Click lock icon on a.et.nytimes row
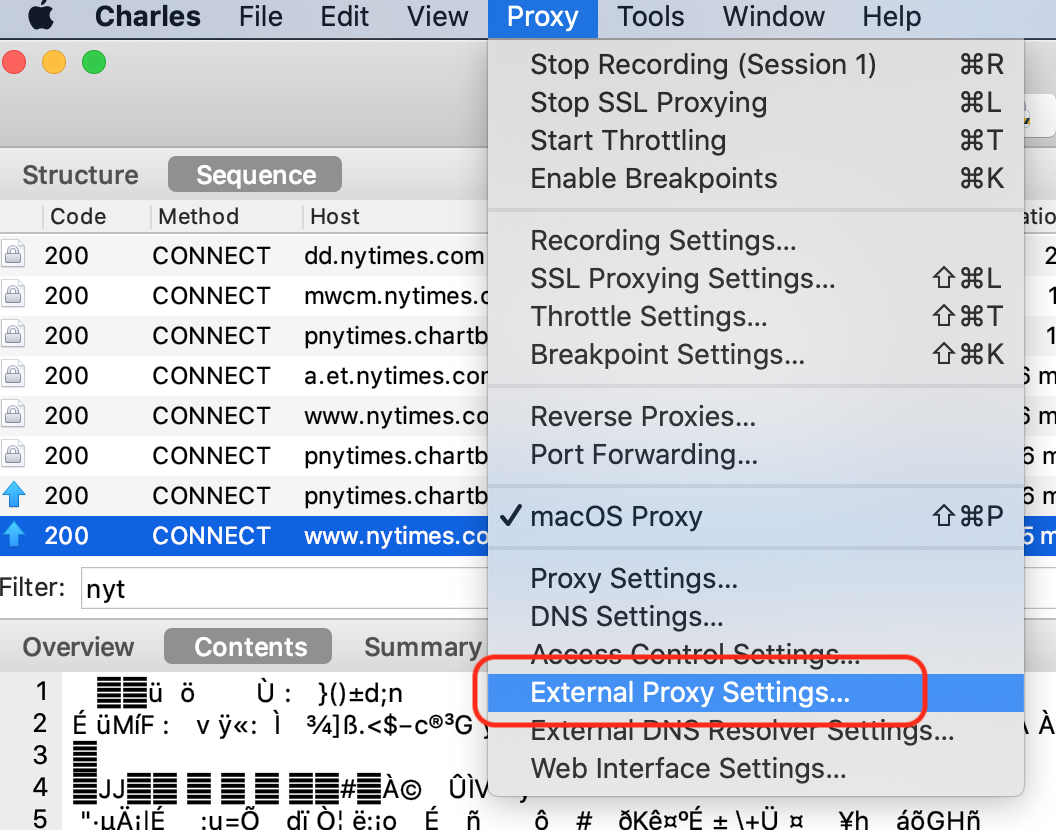This screenshot has height=830, width=1056. [13, 376]
